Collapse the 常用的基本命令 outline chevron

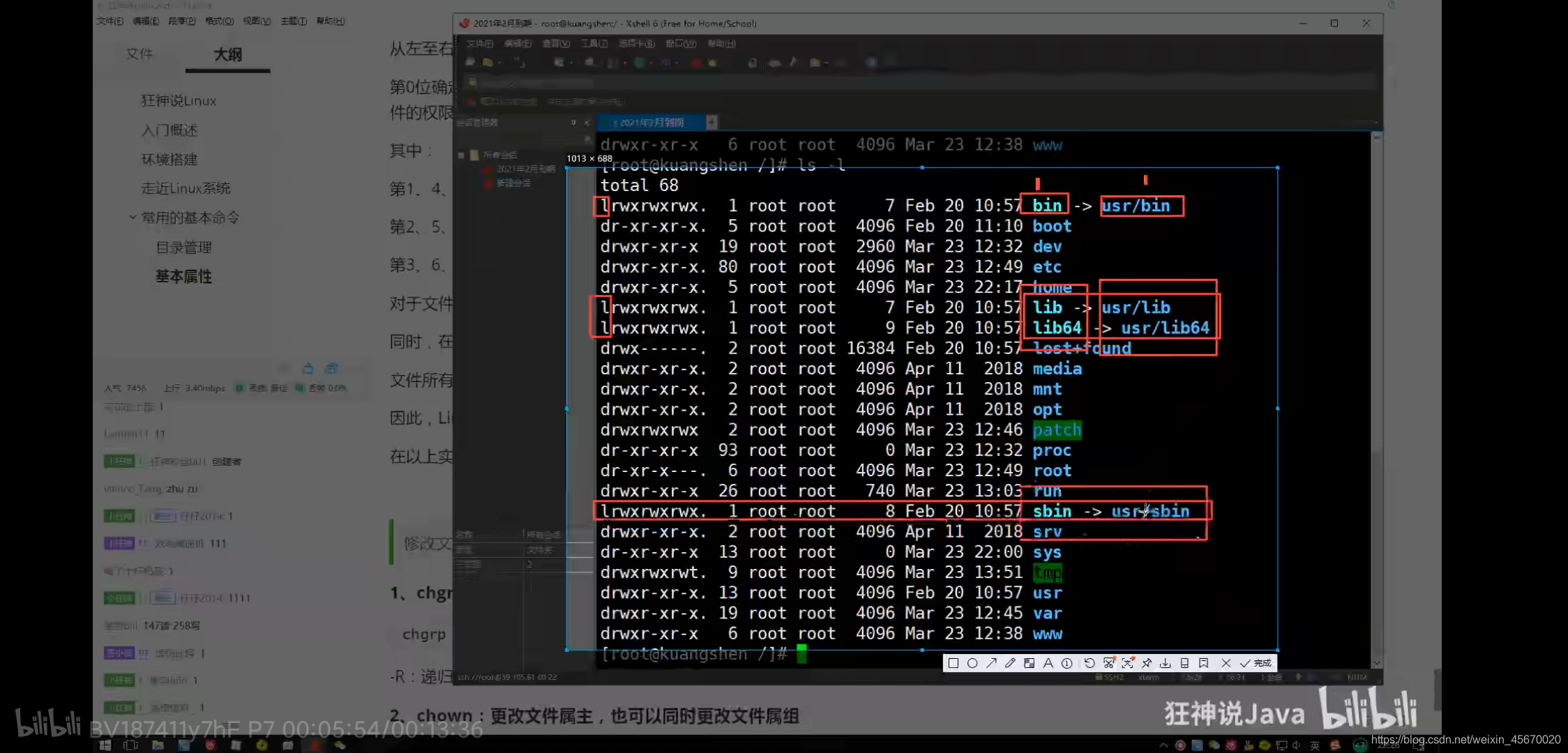133,218
